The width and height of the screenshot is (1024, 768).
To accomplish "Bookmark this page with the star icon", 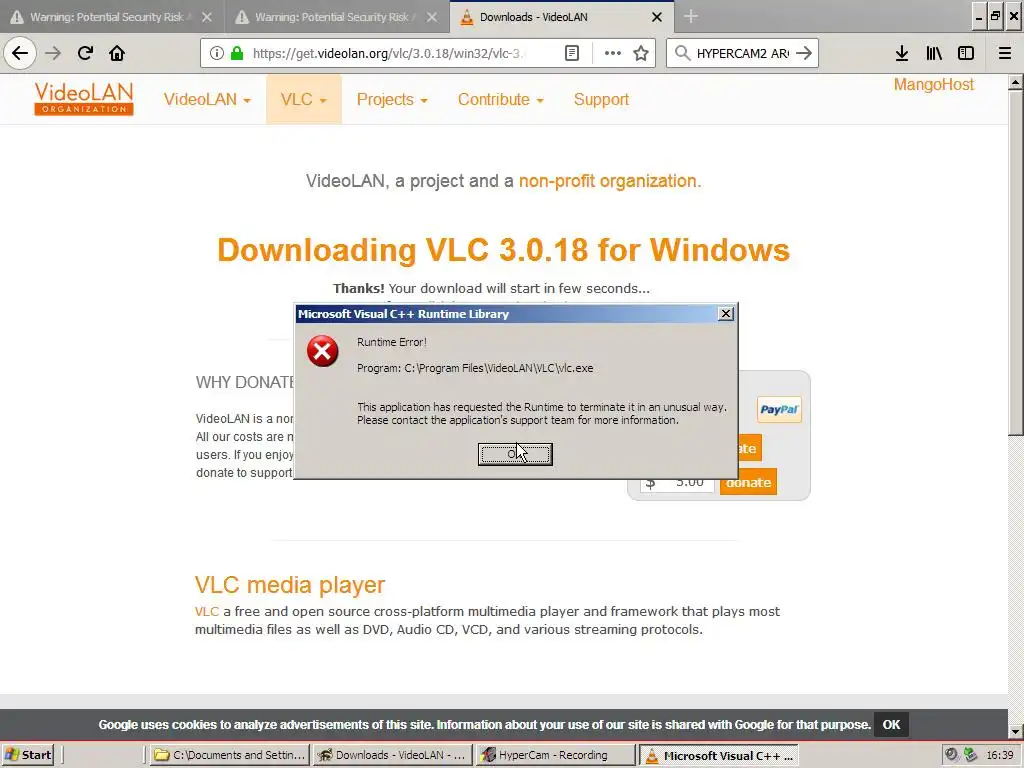I will point(641,53).
